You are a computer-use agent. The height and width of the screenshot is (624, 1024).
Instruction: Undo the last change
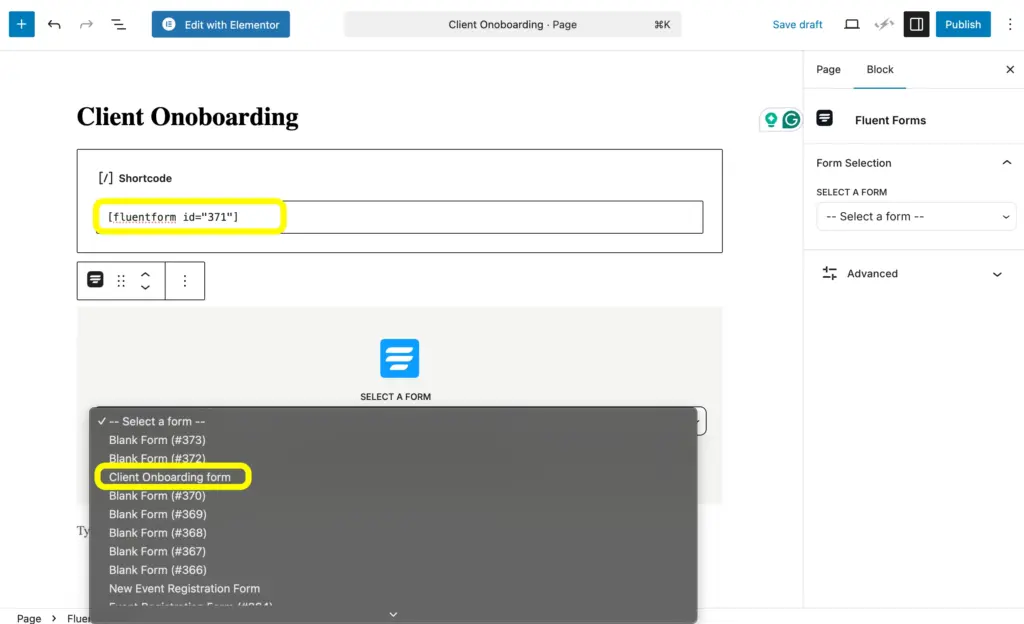54,24
